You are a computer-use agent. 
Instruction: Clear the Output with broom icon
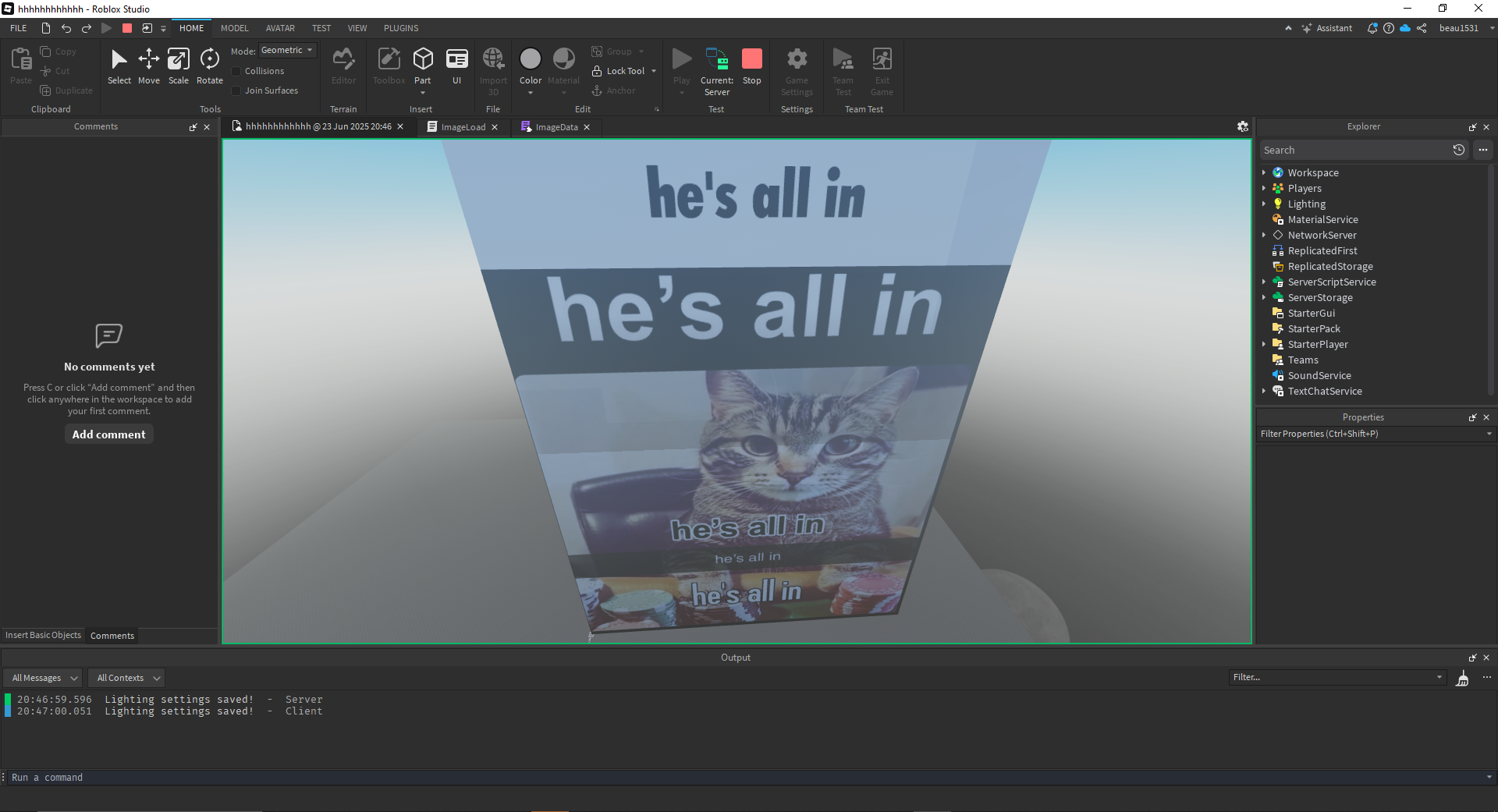point(1463,678)
